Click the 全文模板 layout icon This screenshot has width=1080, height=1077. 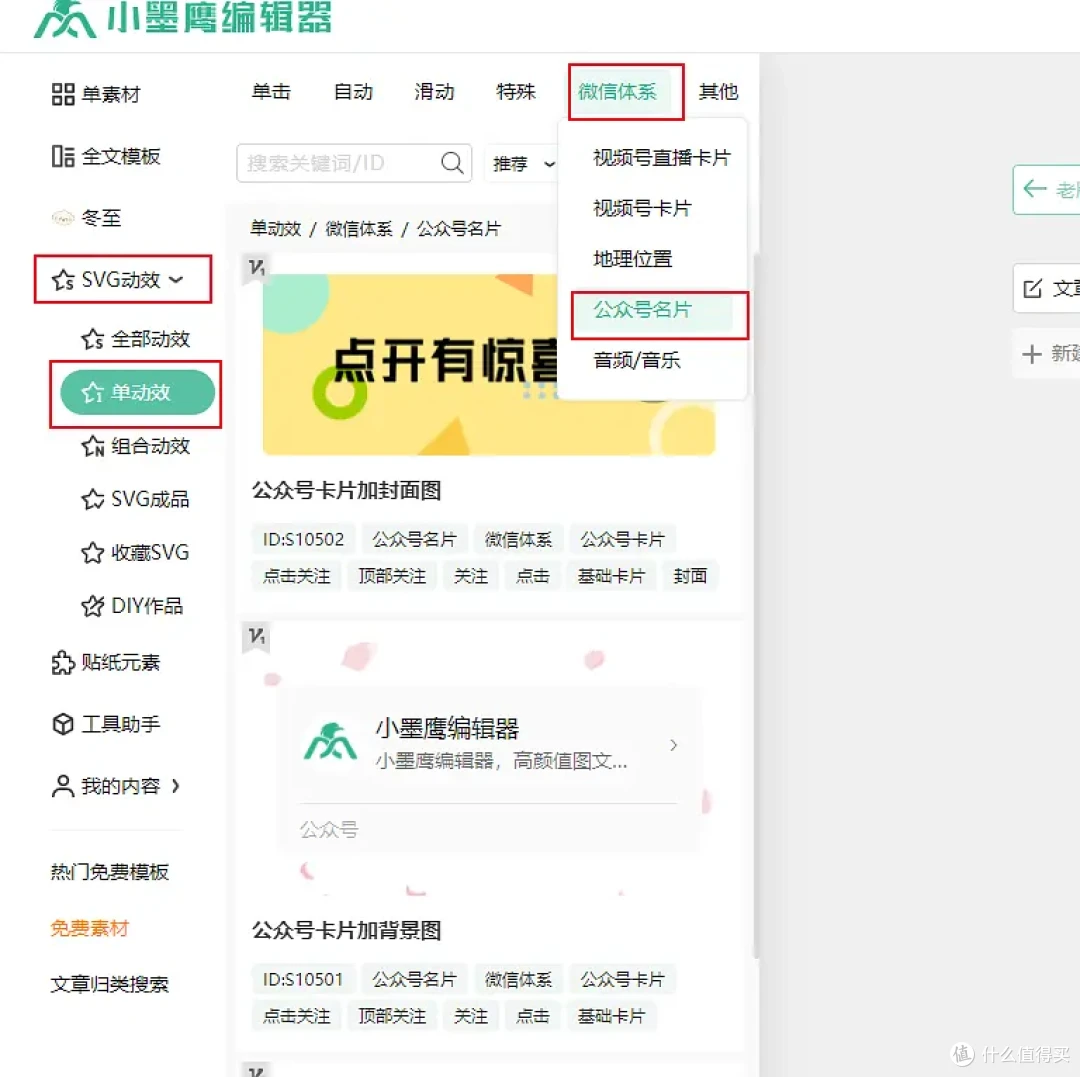(63, 156)
